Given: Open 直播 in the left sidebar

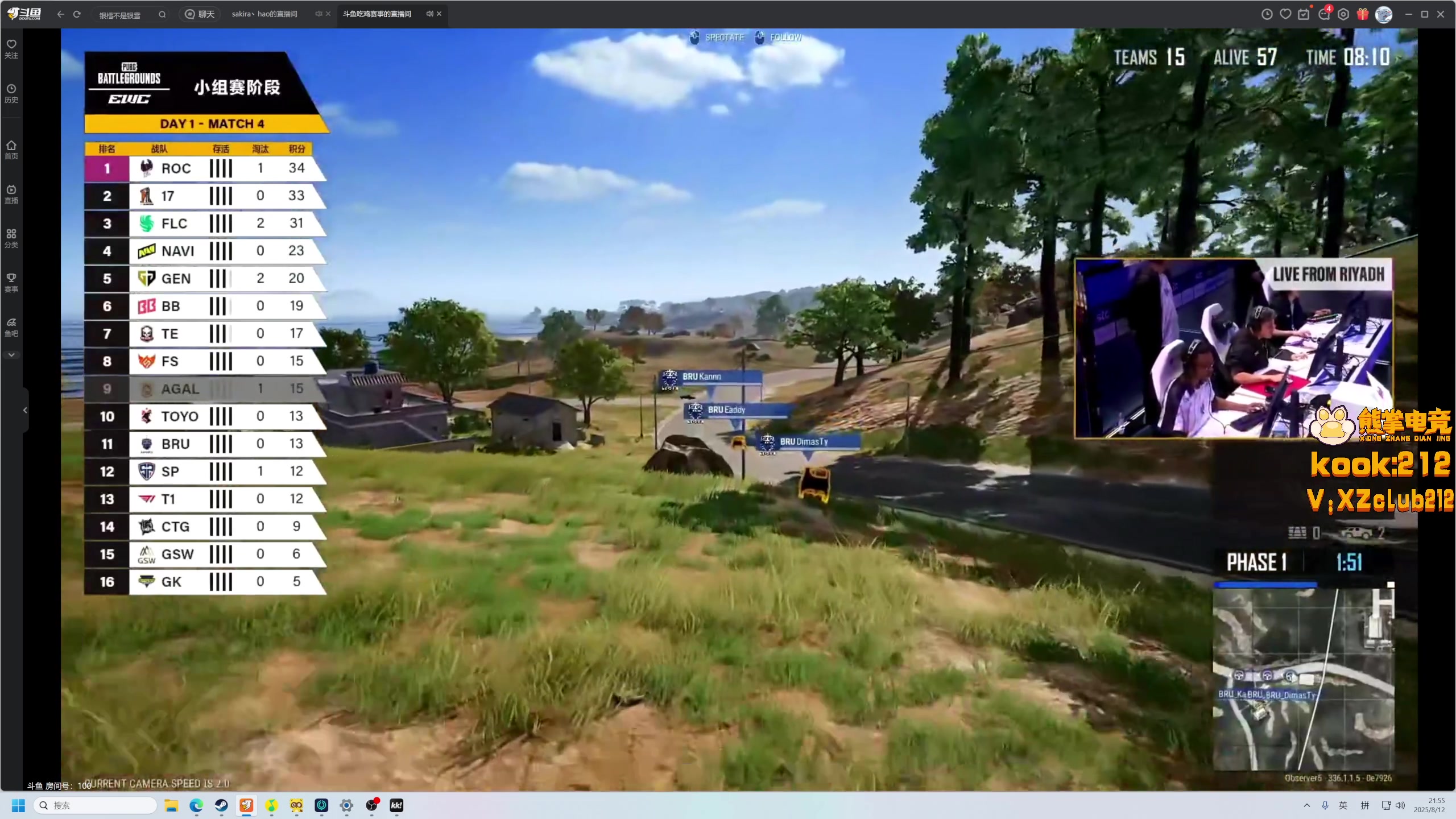Looking at the screenshot, I should 11,195.
